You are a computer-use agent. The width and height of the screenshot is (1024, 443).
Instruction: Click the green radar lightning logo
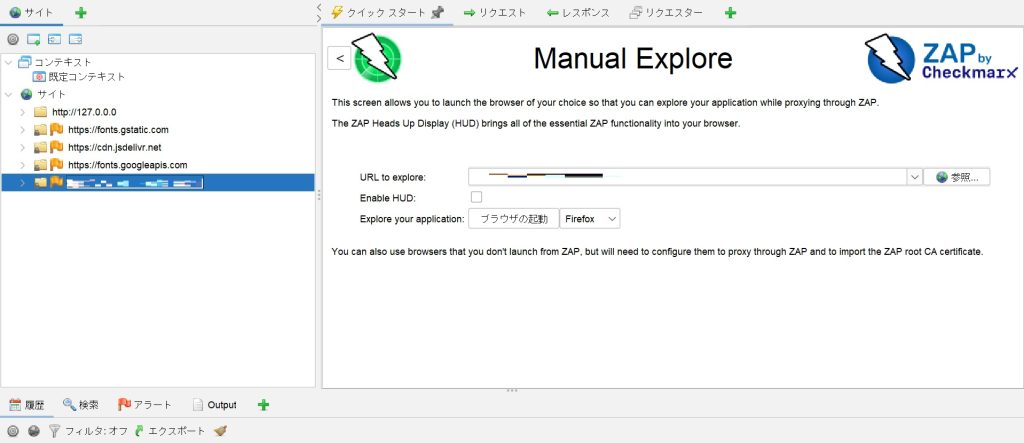(377, 57)
